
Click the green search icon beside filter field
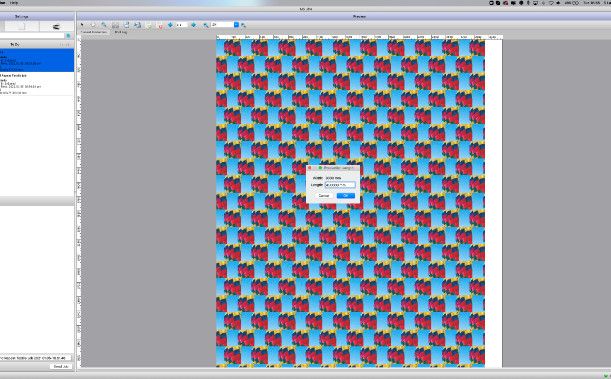click(69, 35)
